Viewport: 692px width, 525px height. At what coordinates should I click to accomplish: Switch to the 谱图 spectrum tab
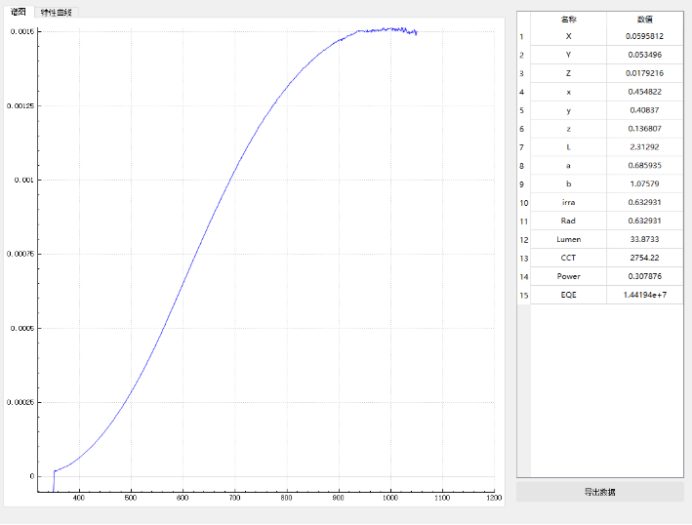click(x=18, y=12)
